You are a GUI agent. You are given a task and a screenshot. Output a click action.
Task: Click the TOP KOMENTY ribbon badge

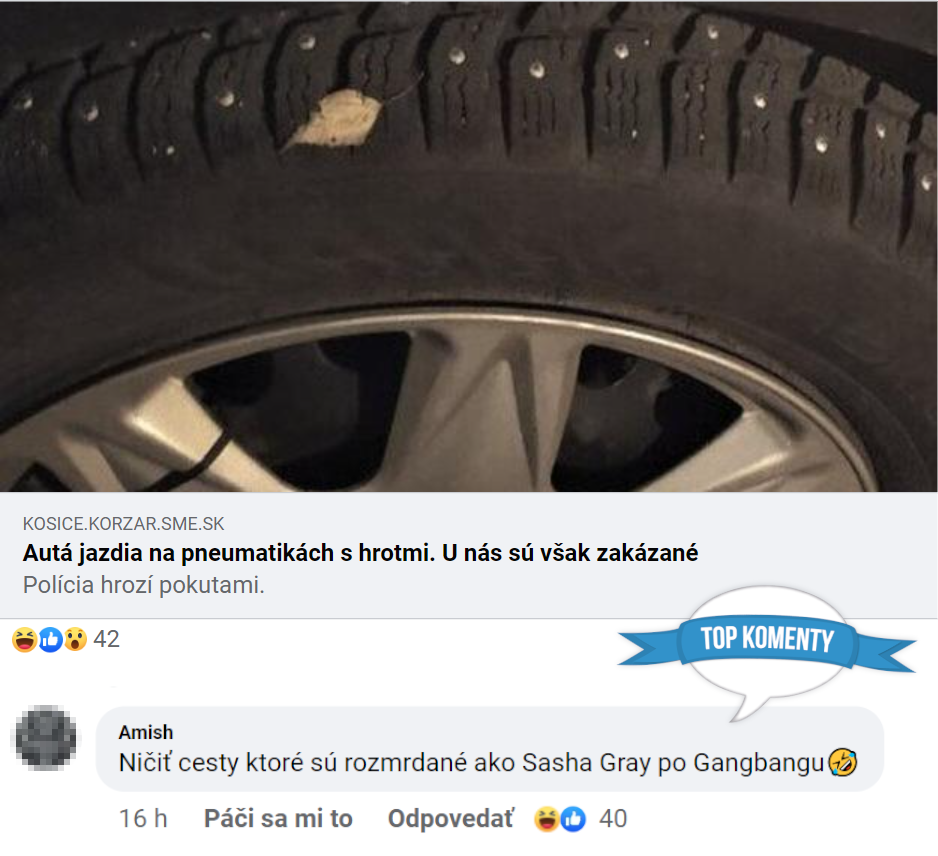[766, 641]
